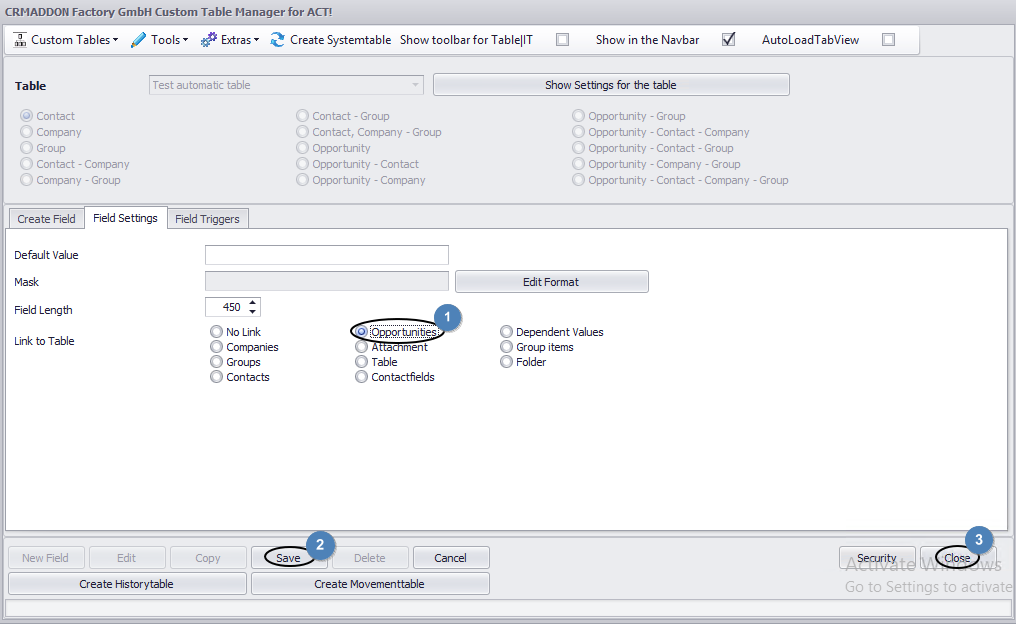Select the Dependent Values option
The width and height of the screenshot is (1016, 624).
(x=507, y=331)
